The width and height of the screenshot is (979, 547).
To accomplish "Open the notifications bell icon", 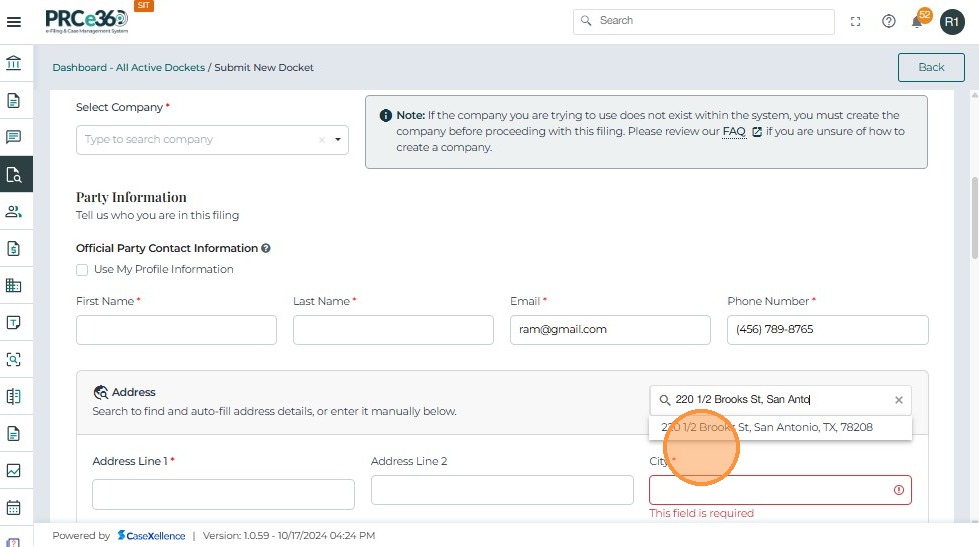I will click(916, 22).
